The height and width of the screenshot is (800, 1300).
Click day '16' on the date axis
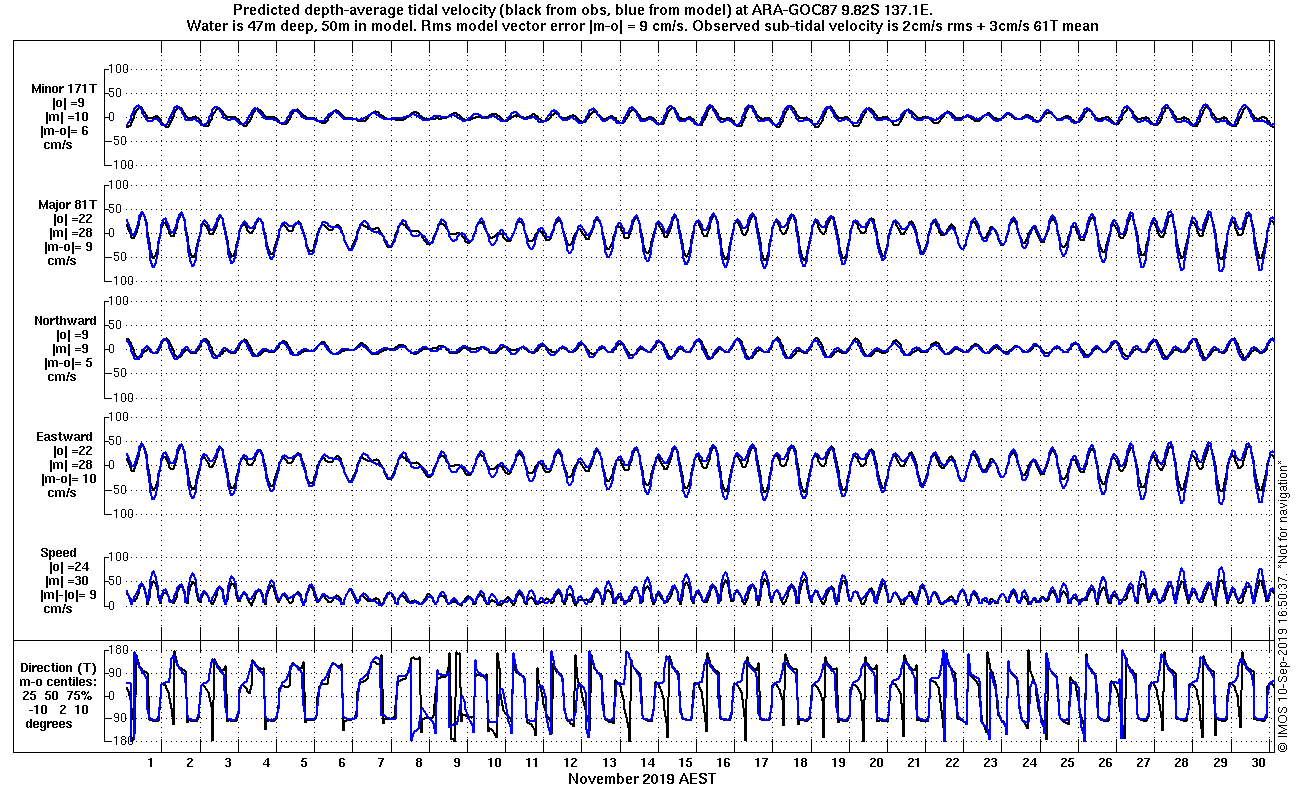pyautogui.click(x=724, y=762)
